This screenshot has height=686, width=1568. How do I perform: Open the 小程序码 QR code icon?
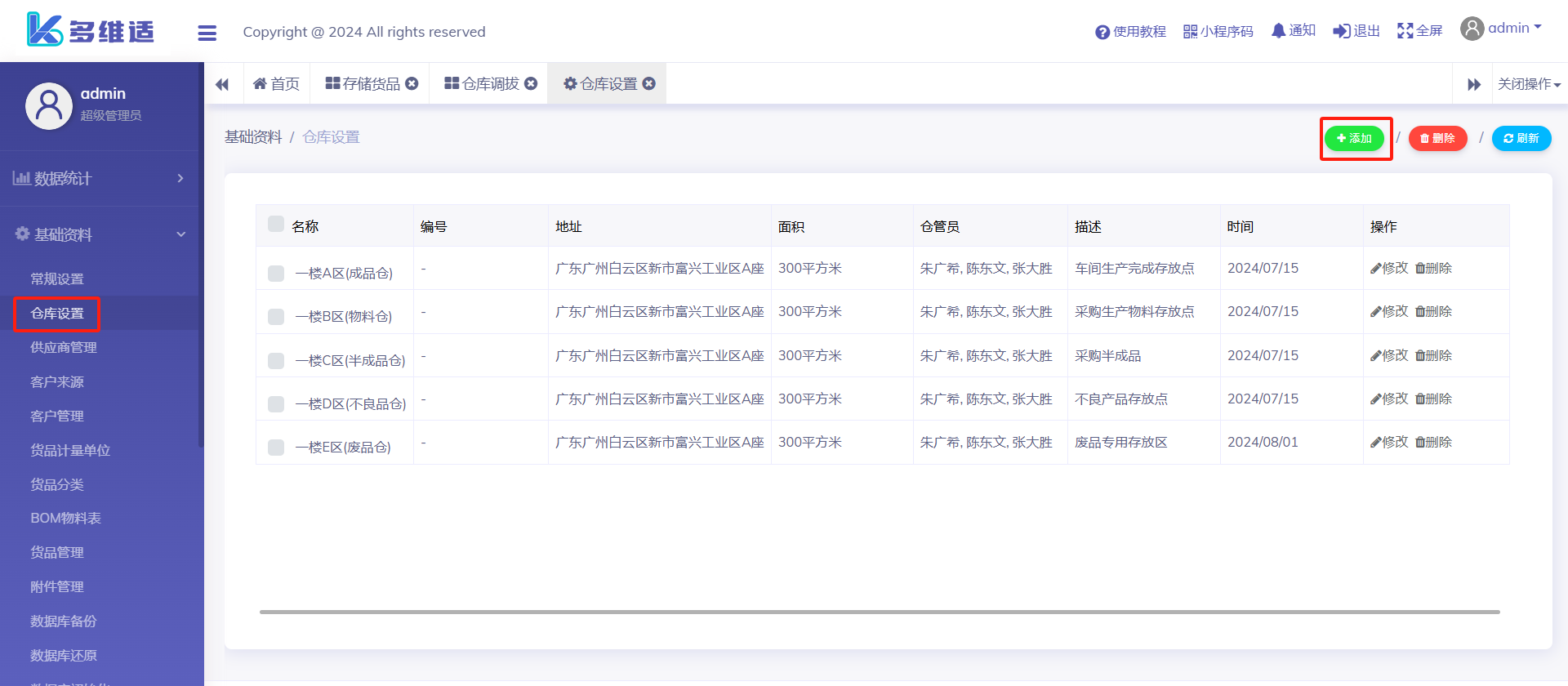1190,32
